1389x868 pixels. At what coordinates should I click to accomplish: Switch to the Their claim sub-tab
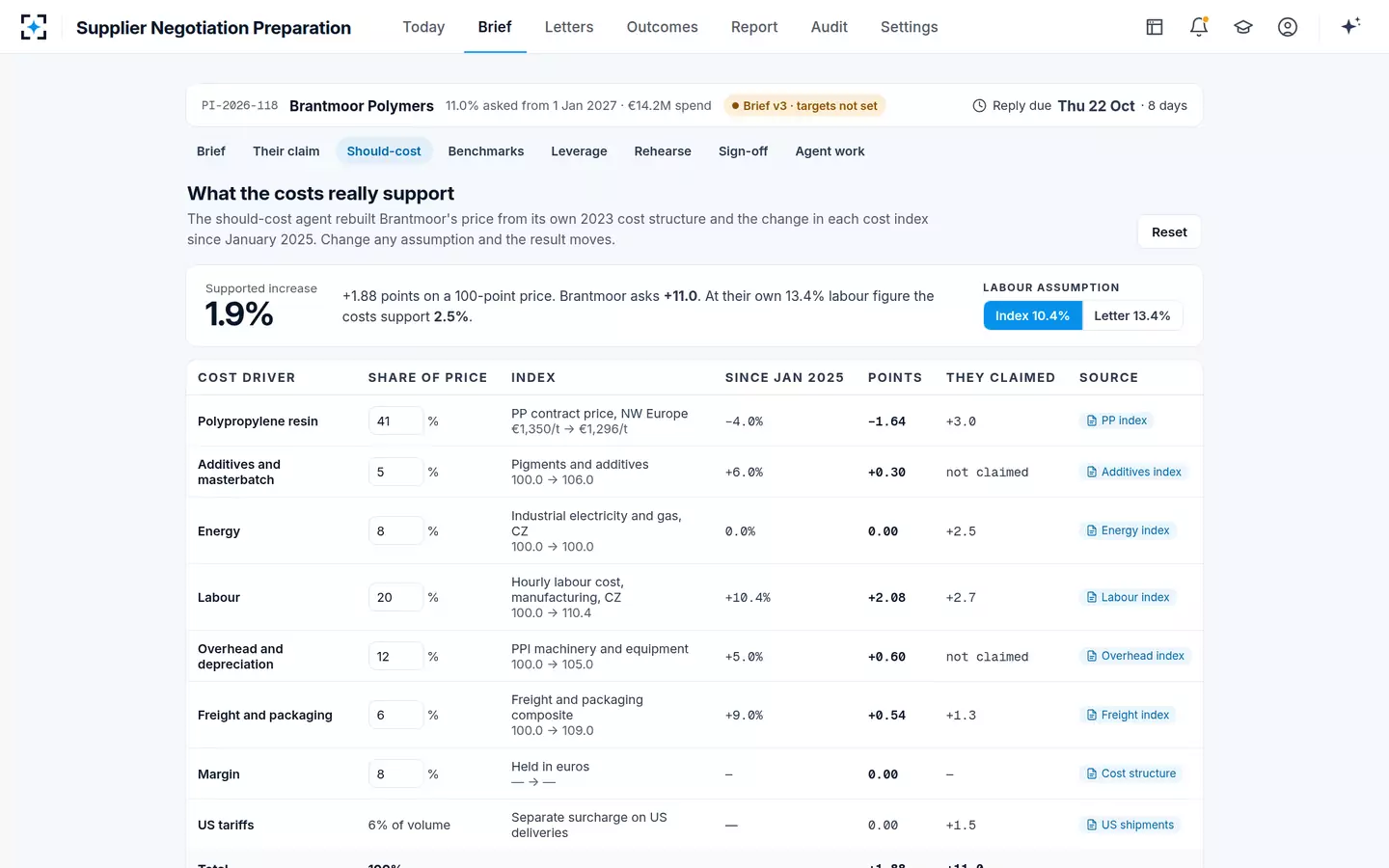click(x=286, y=151)
